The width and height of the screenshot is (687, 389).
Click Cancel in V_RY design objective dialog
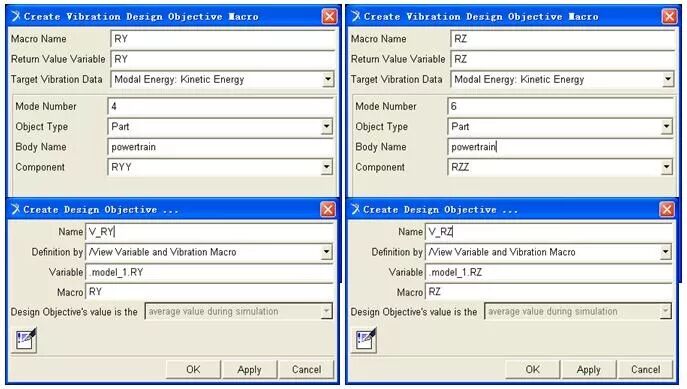click(306, 369)
